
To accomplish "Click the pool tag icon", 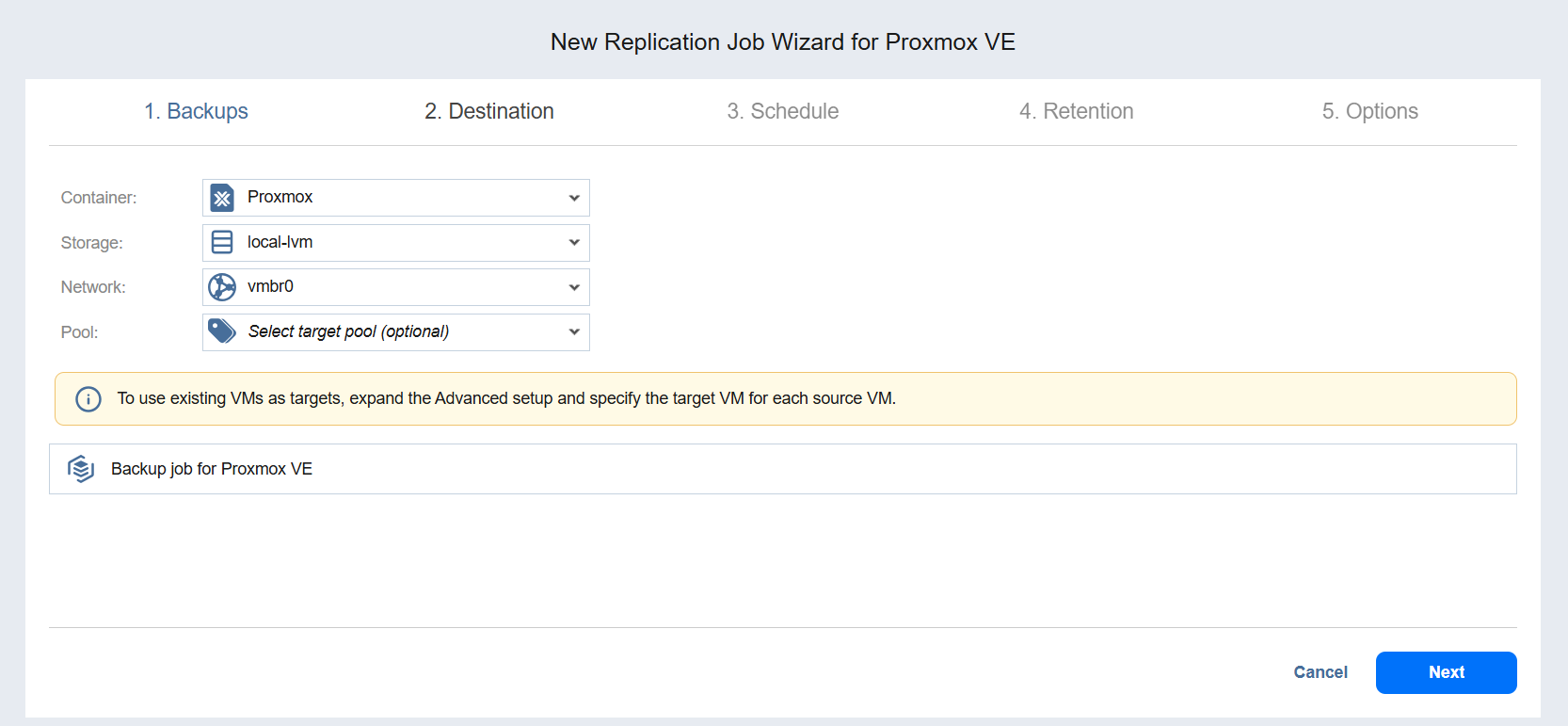I will [x=222, y=331].
